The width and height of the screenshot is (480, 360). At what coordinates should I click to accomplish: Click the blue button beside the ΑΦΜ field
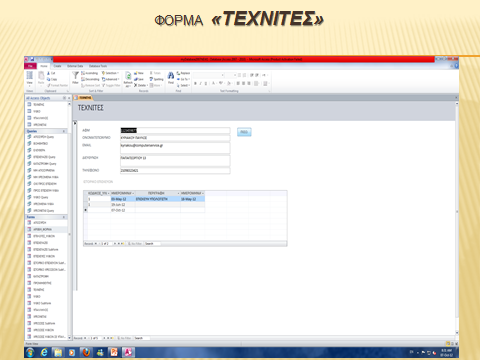click(244, 132)
